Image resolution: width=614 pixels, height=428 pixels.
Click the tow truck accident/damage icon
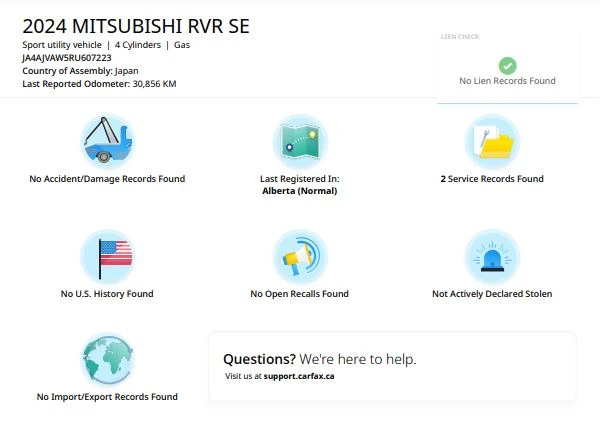pos(107,141)
